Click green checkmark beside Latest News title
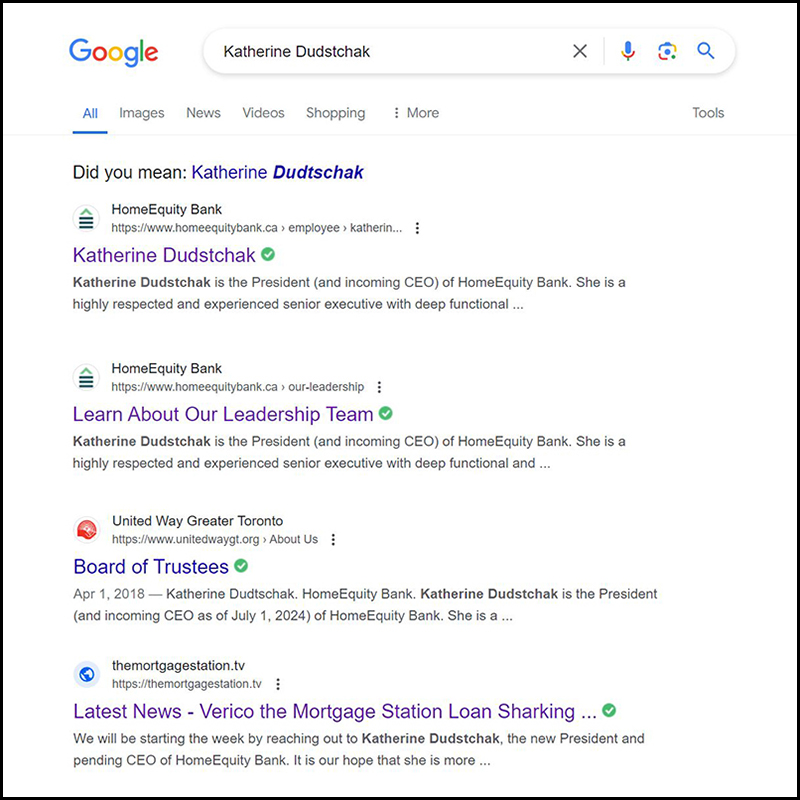This screenshot has width=800, height=800. [x=609, y=710]
